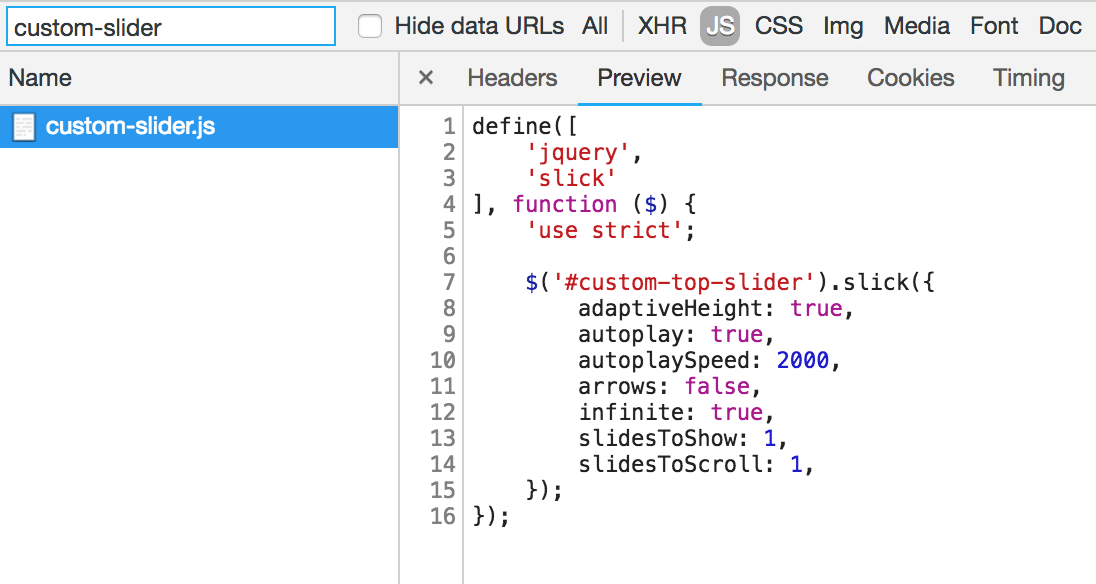Open the Cookies tab
1096x584 pixels.
[x=911, y=78]
